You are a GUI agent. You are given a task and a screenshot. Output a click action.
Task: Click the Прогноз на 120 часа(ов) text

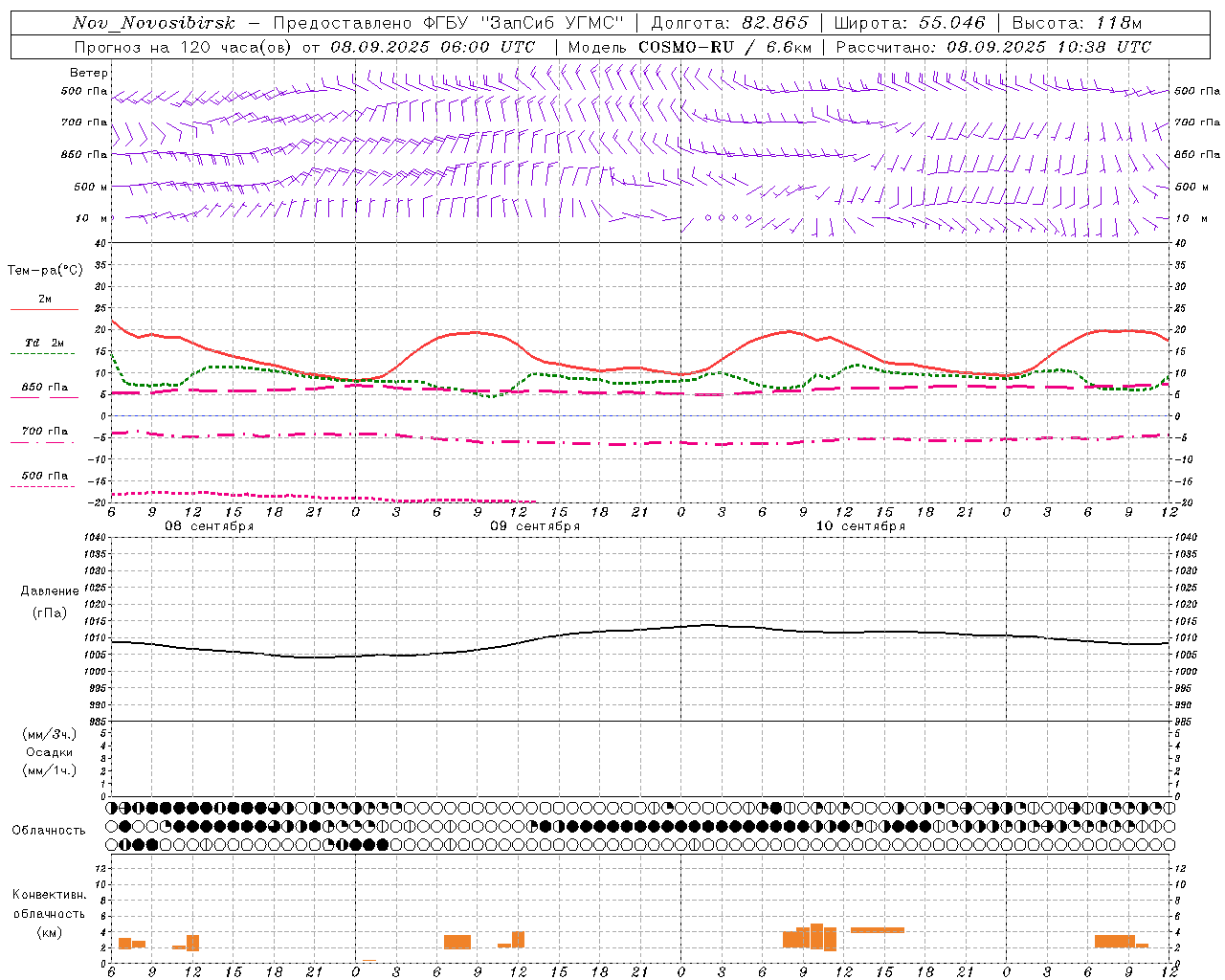click(x=184, y=47)
